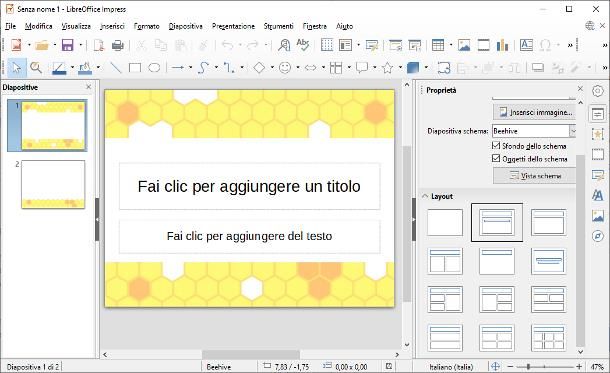
Task: Open the Save button dropdown arrow
Action: [x=81, y=45]
